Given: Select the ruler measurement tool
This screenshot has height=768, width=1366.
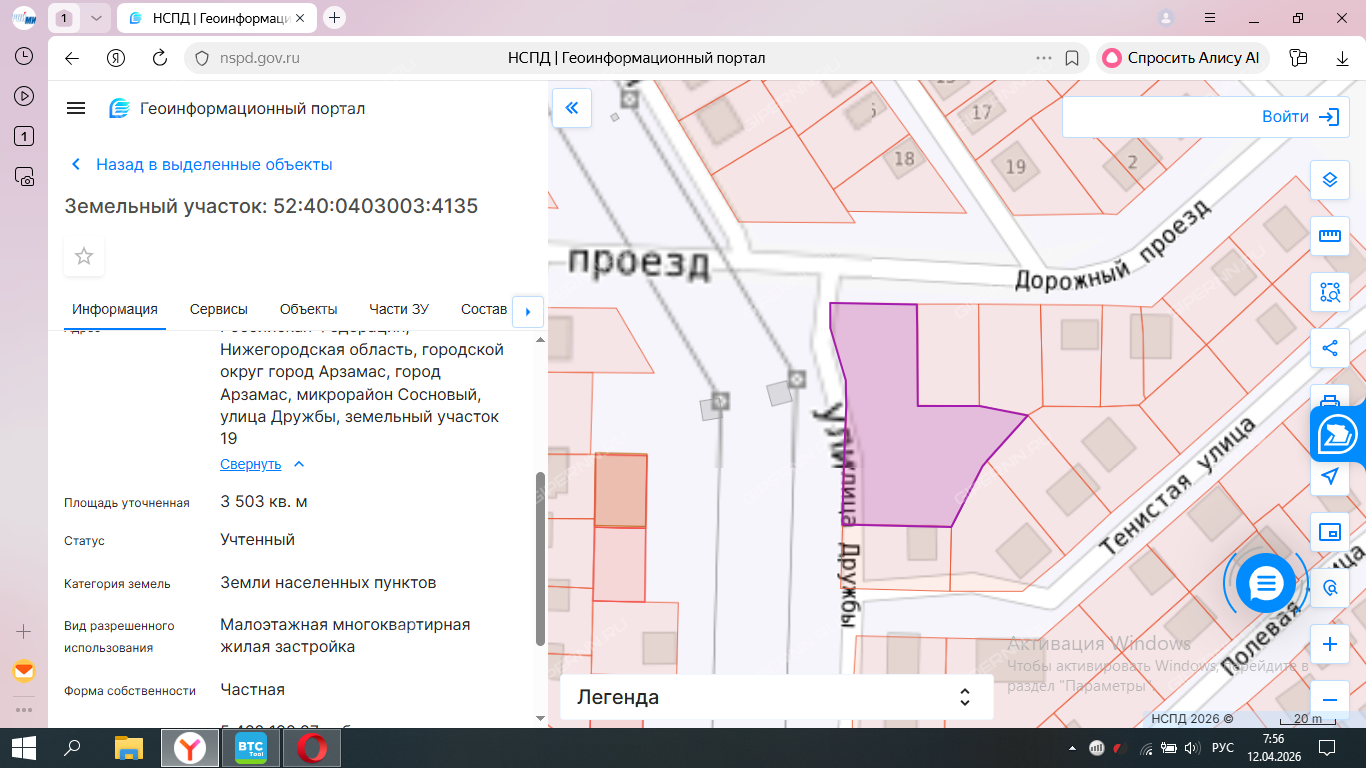Looking at the screenshot, I should click(x=1329, y=236).
